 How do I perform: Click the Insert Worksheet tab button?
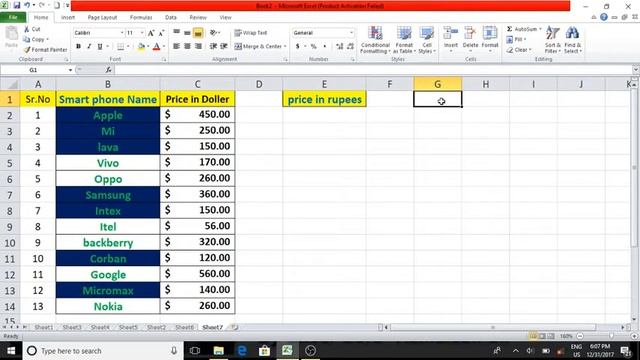pos(235,327)
